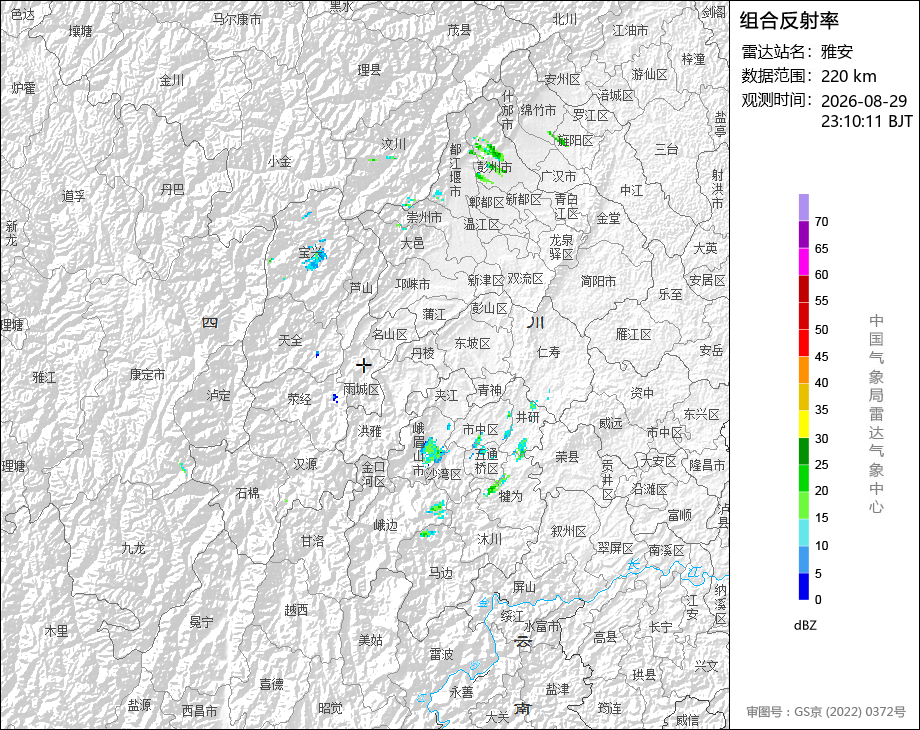
Task: Click the green echo next to 犍为
Action: [x=496, y=485]
